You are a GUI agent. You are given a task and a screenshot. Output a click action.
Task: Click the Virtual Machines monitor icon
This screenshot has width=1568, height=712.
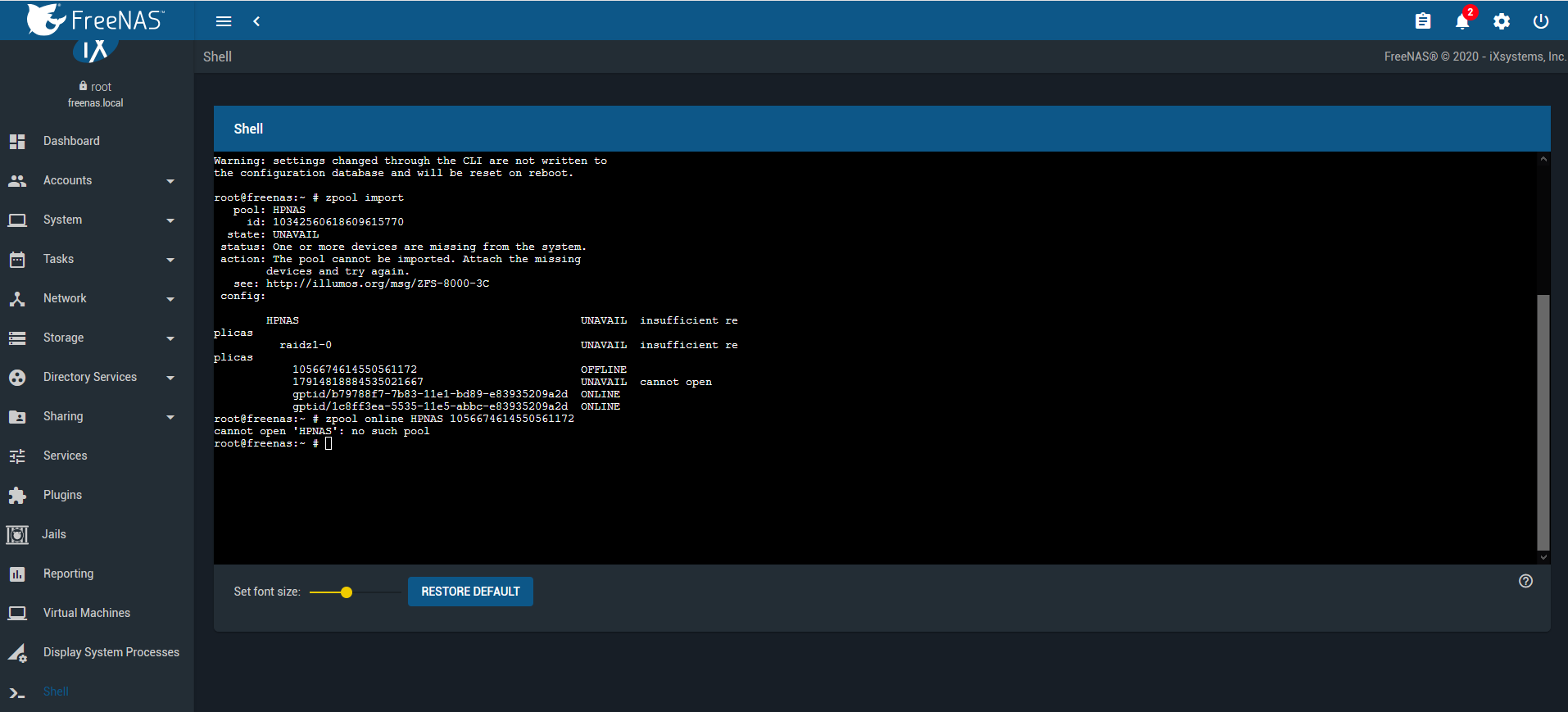point(17,613)
